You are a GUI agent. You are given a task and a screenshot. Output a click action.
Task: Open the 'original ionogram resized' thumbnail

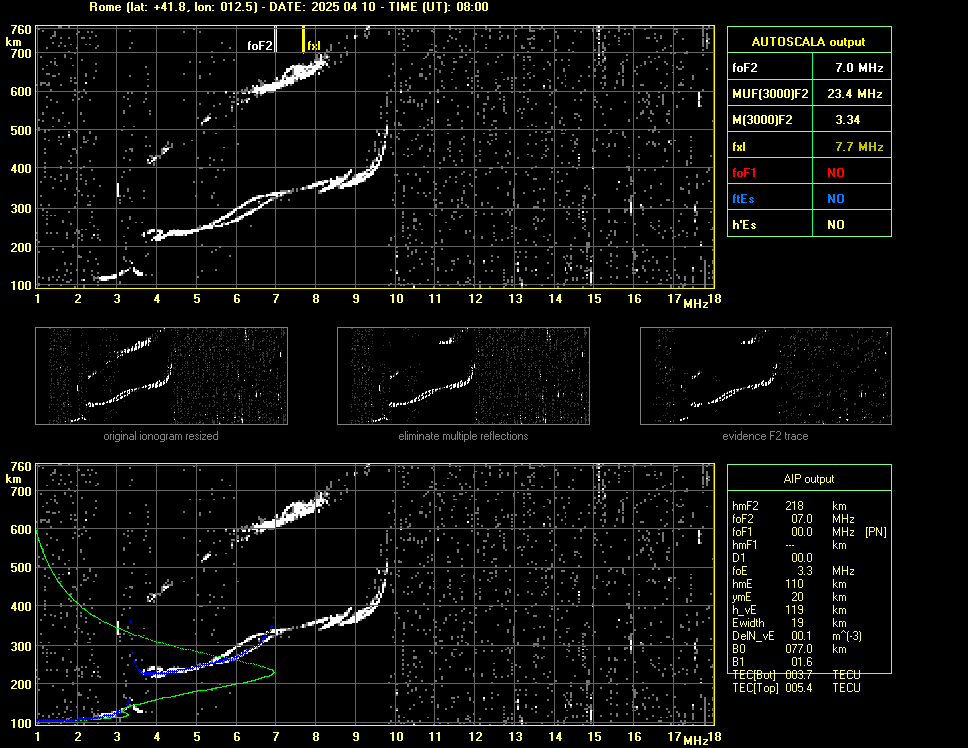pos(161,376)
